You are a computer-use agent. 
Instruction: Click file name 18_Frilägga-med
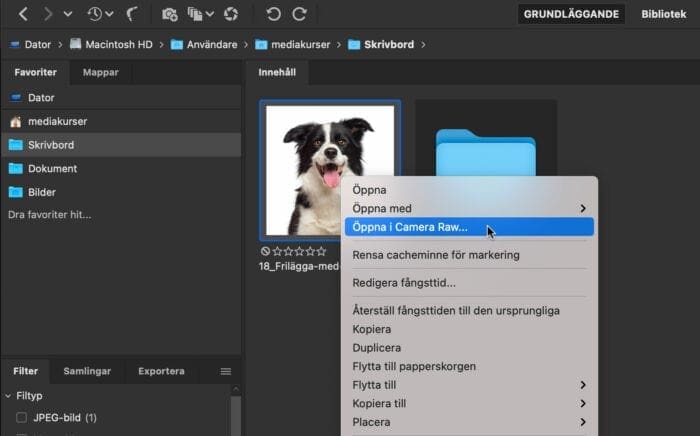(299, 266)
